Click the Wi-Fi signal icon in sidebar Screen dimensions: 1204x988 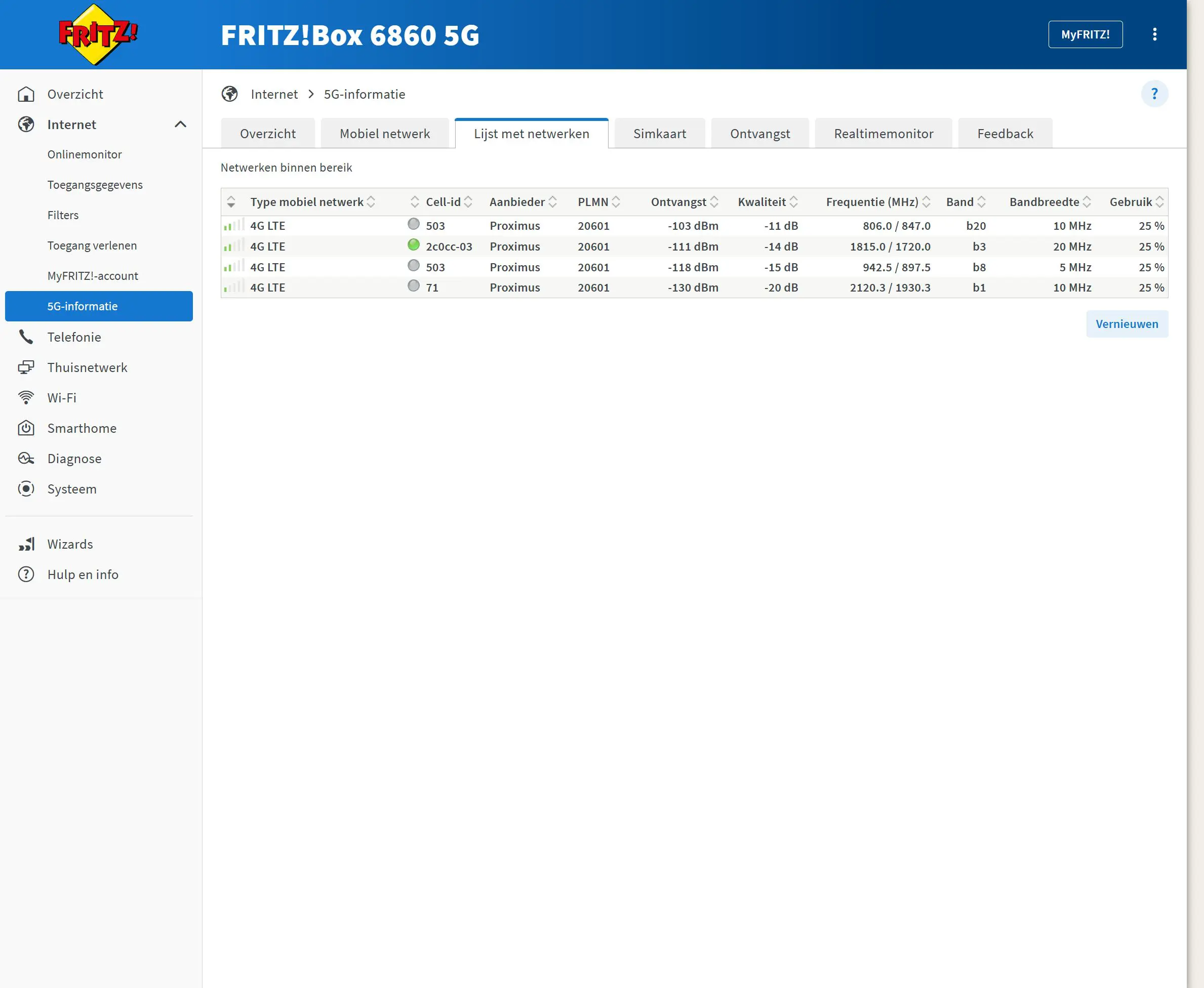pos(26,397)
